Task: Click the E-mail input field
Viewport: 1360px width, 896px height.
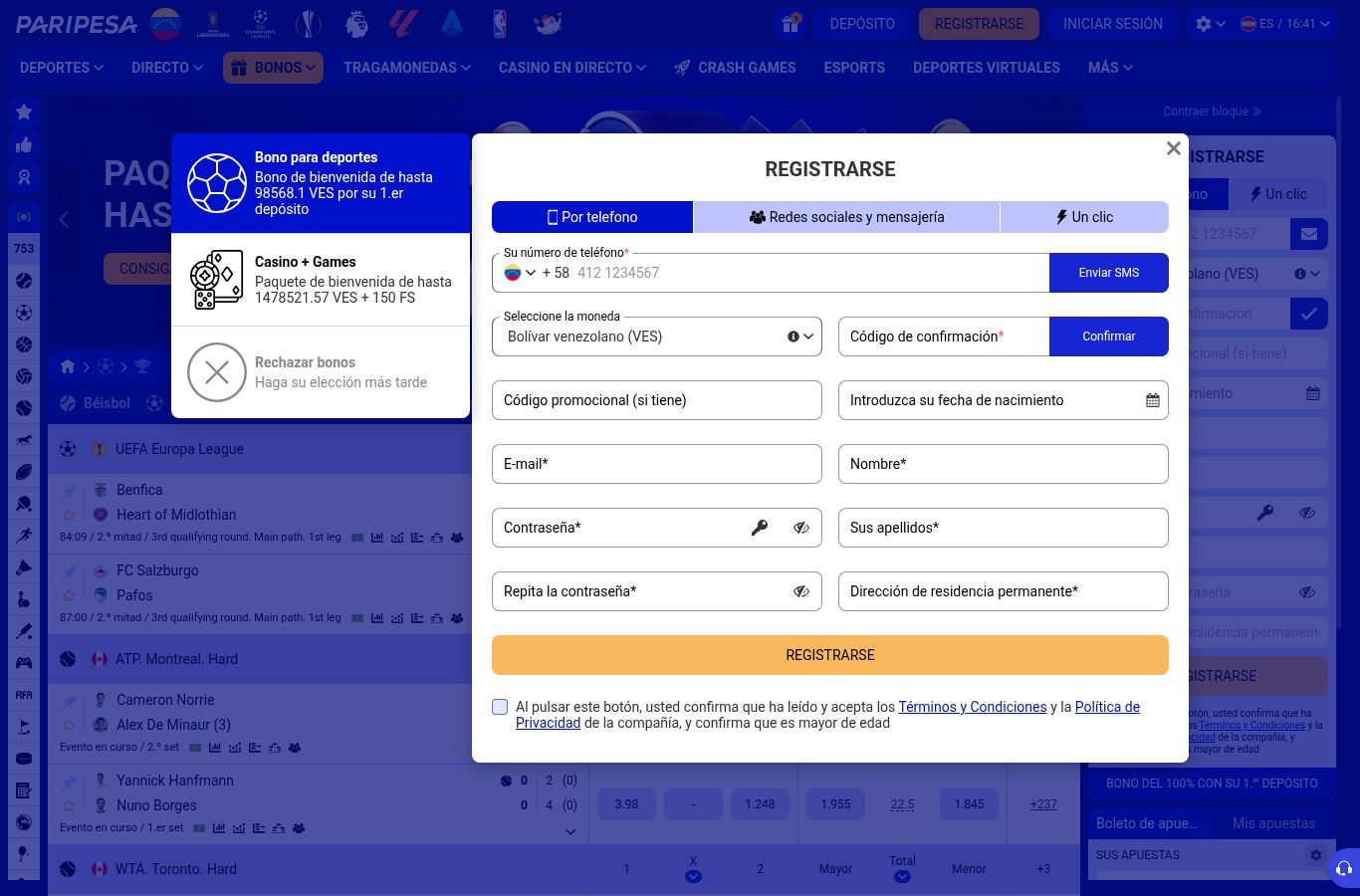Action: tap(657, 464)
